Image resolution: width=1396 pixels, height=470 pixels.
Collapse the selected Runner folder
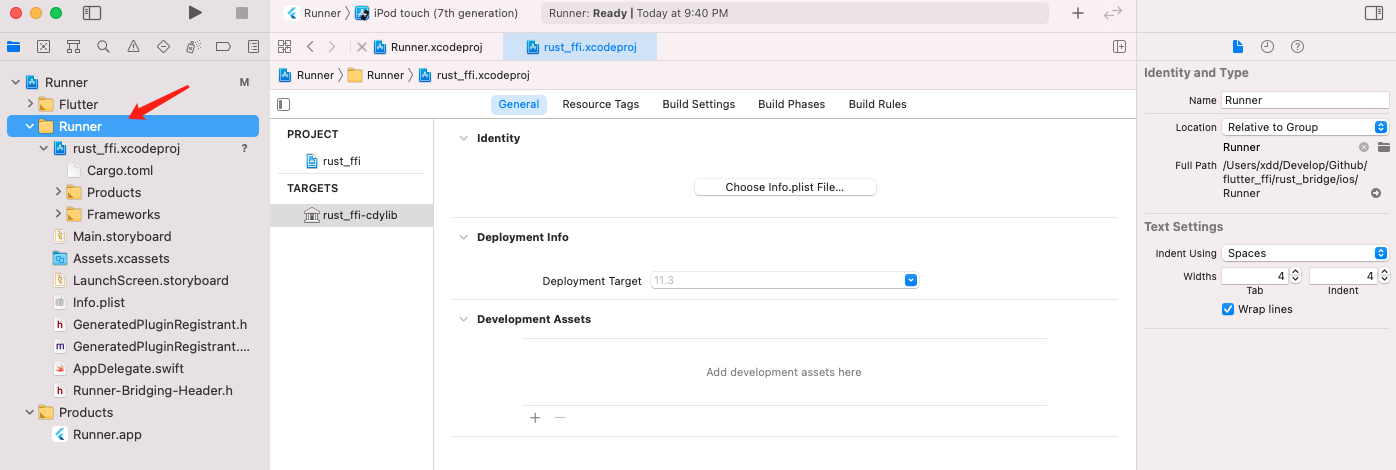29,126
